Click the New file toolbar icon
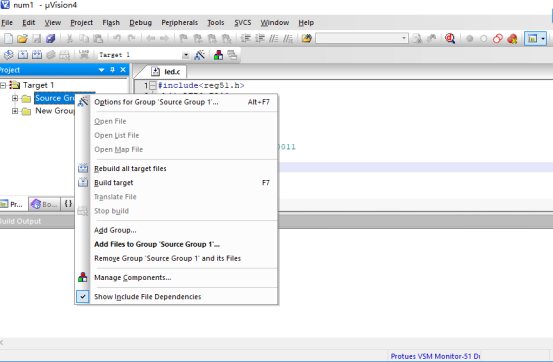 (8, 38)
